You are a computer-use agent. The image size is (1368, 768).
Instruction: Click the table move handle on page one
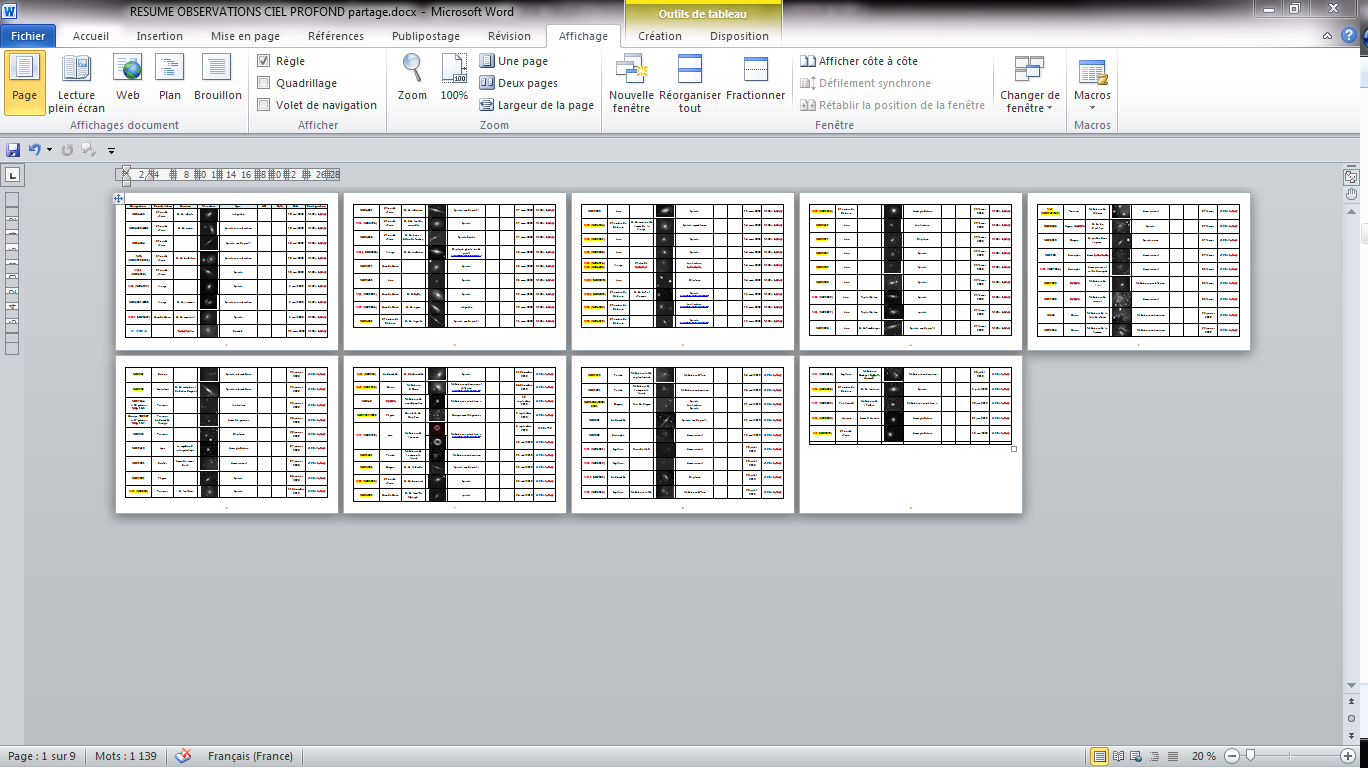(x=119, y=199)
